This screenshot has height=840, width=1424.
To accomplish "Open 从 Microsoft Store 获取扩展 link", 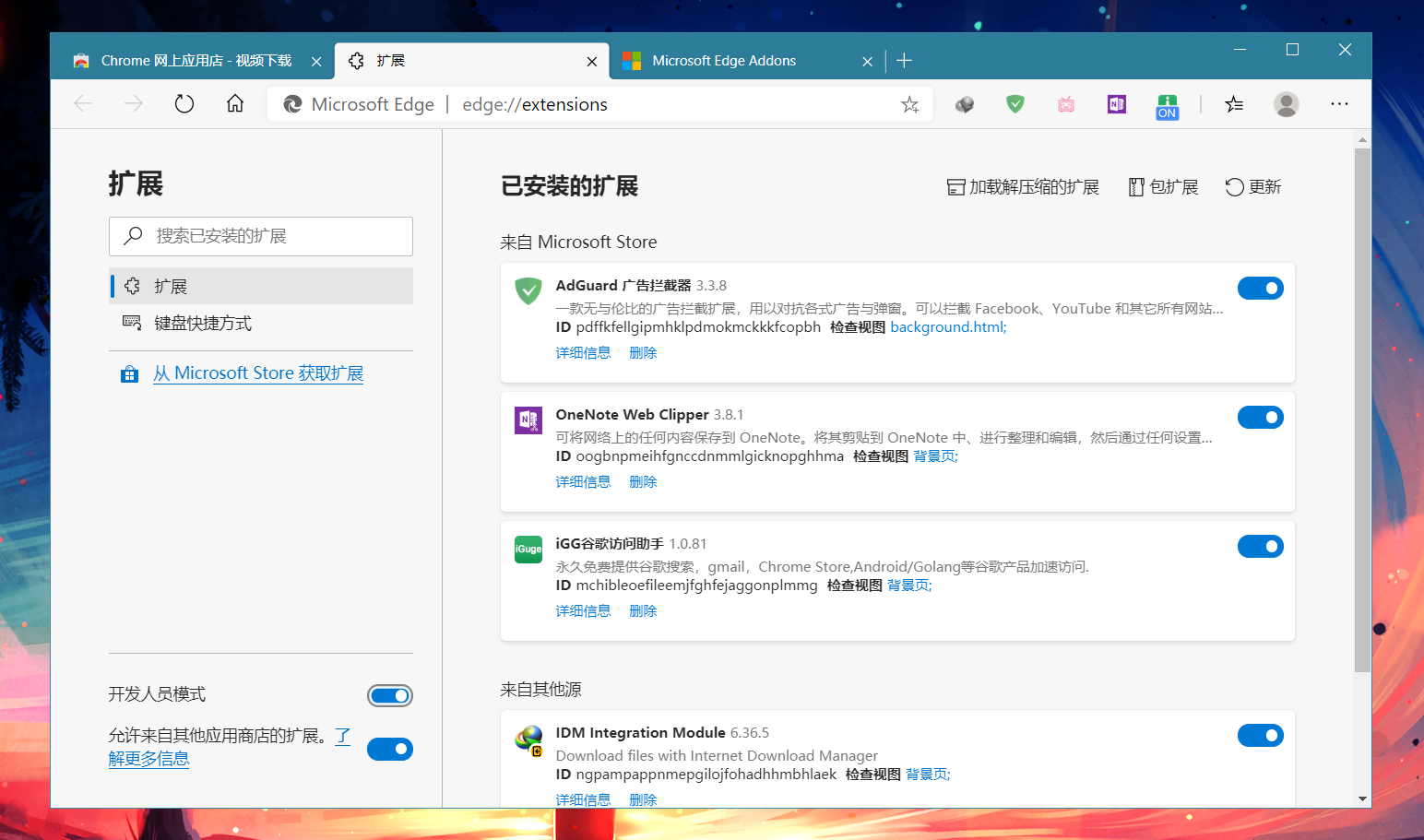I will pyautogui.click(x=258, y=373).
